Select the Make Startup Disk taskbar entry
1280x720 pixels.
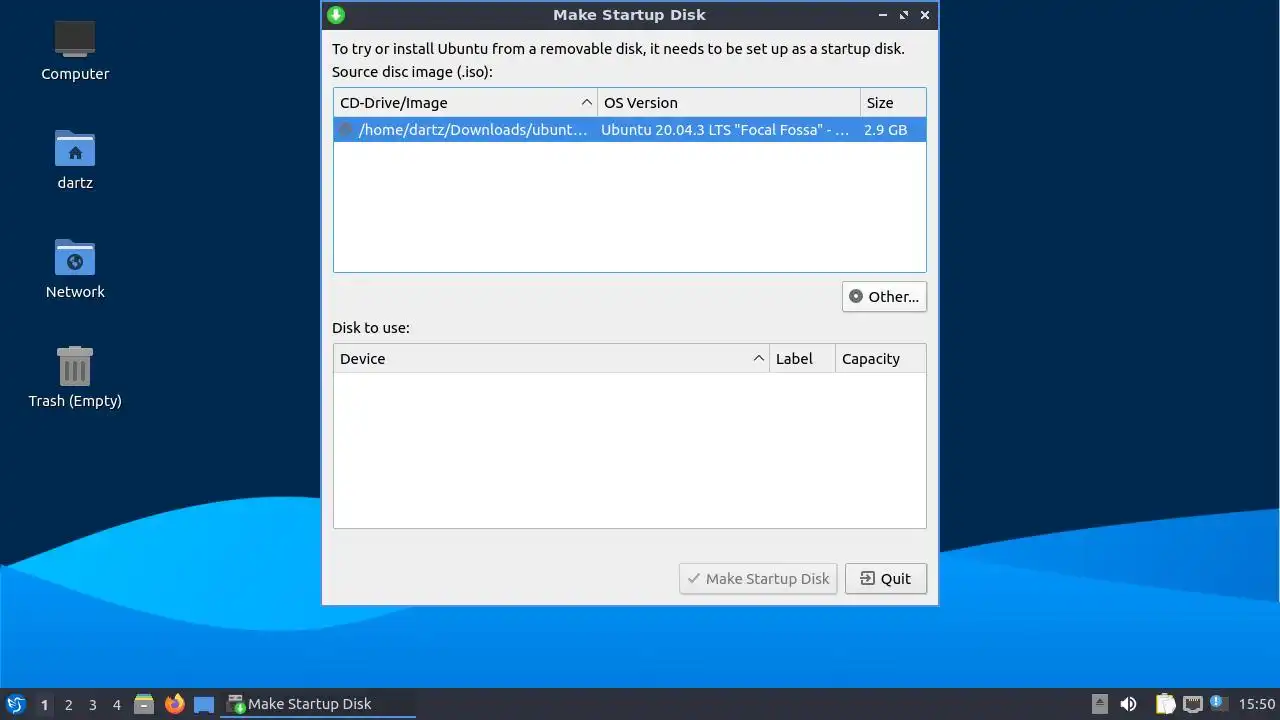coord(319,704)
